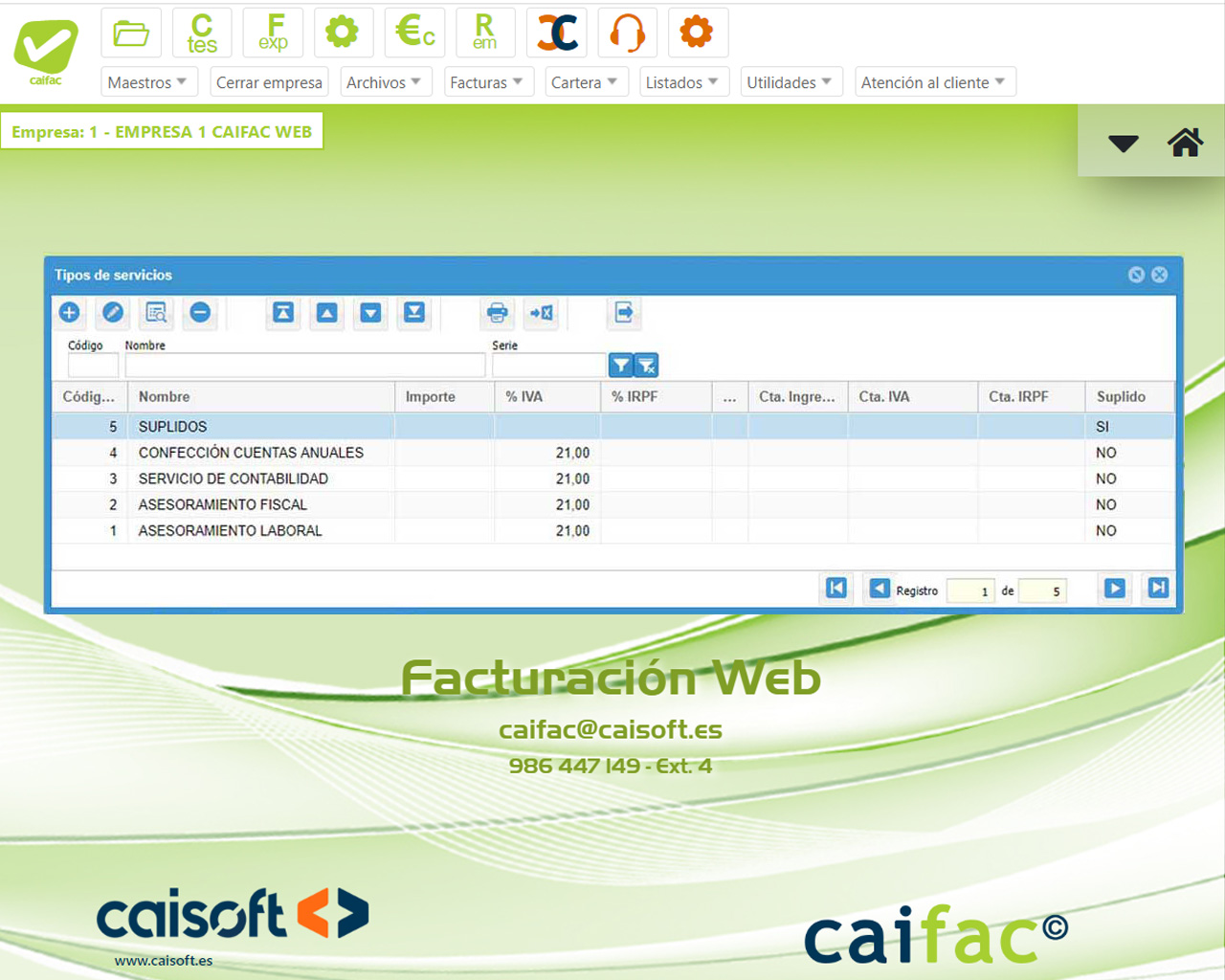Image resolution: width=1225 pixels, height=980 pixels.
Task: Apply the filter with funnel icon
Action: tap(621, 365)
